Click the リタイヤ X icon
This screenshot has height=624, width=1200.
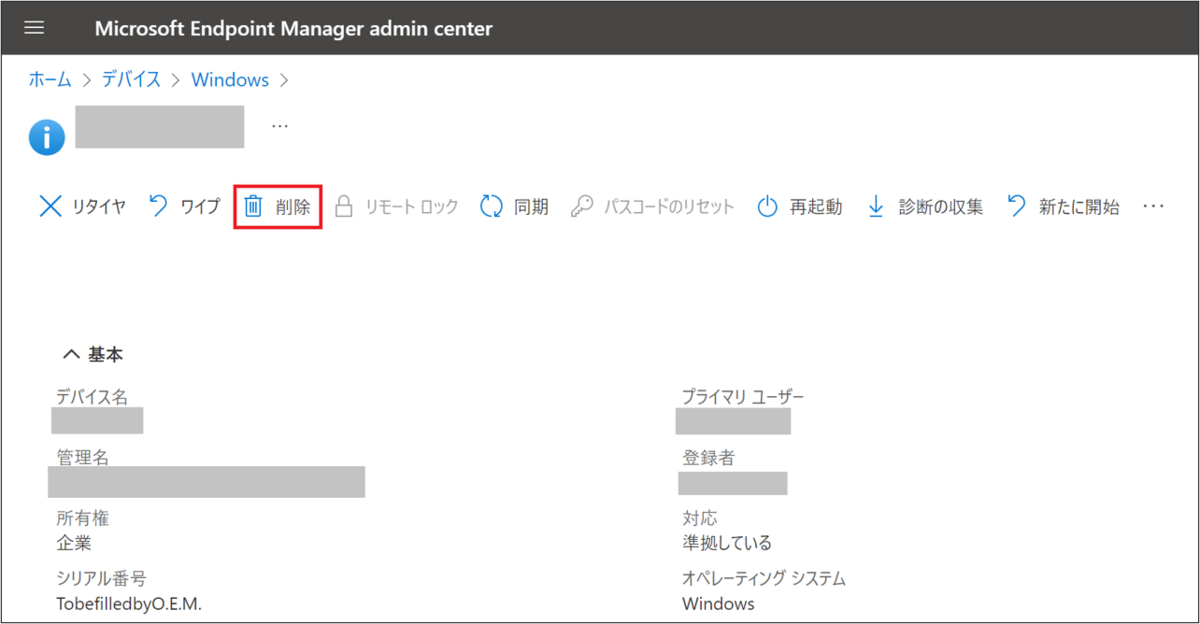(50, 207)
